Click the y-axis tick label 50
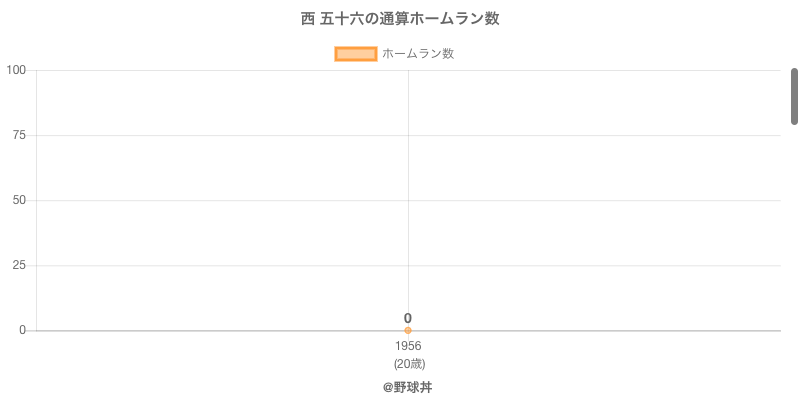 click(19, 200)
